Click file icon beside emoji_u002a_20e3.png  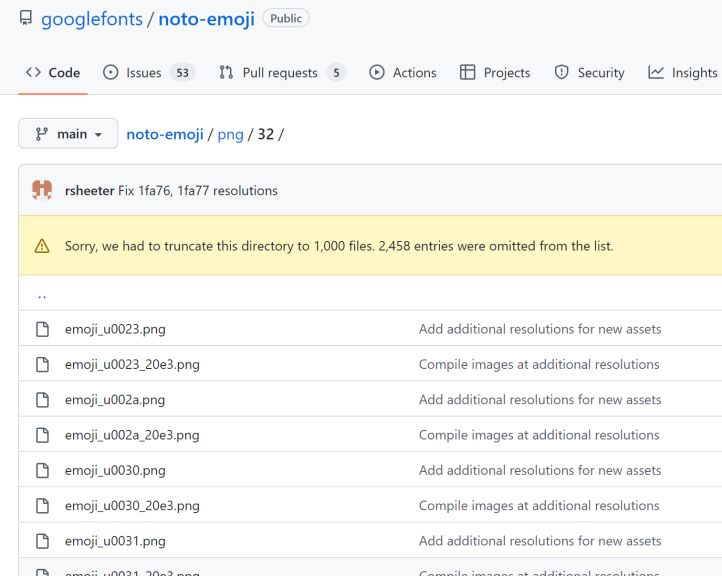(x=42, y=435)
